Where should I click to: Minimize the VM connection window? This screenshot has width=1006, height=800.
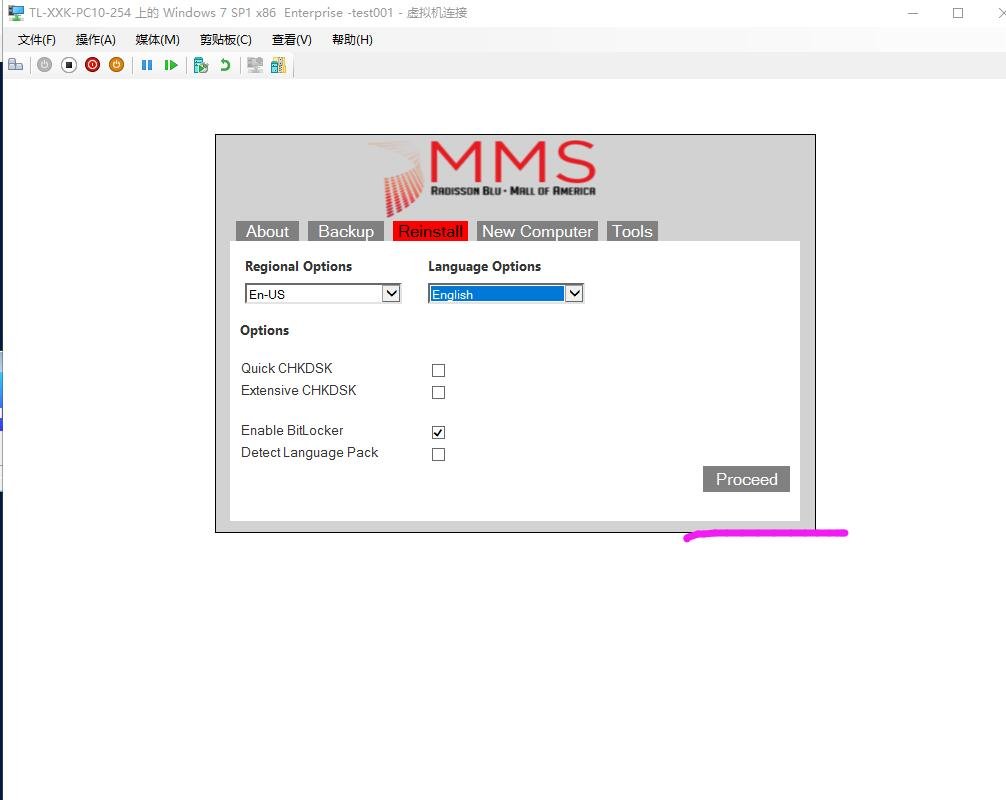pyautogui.click(x=913, y=13)
